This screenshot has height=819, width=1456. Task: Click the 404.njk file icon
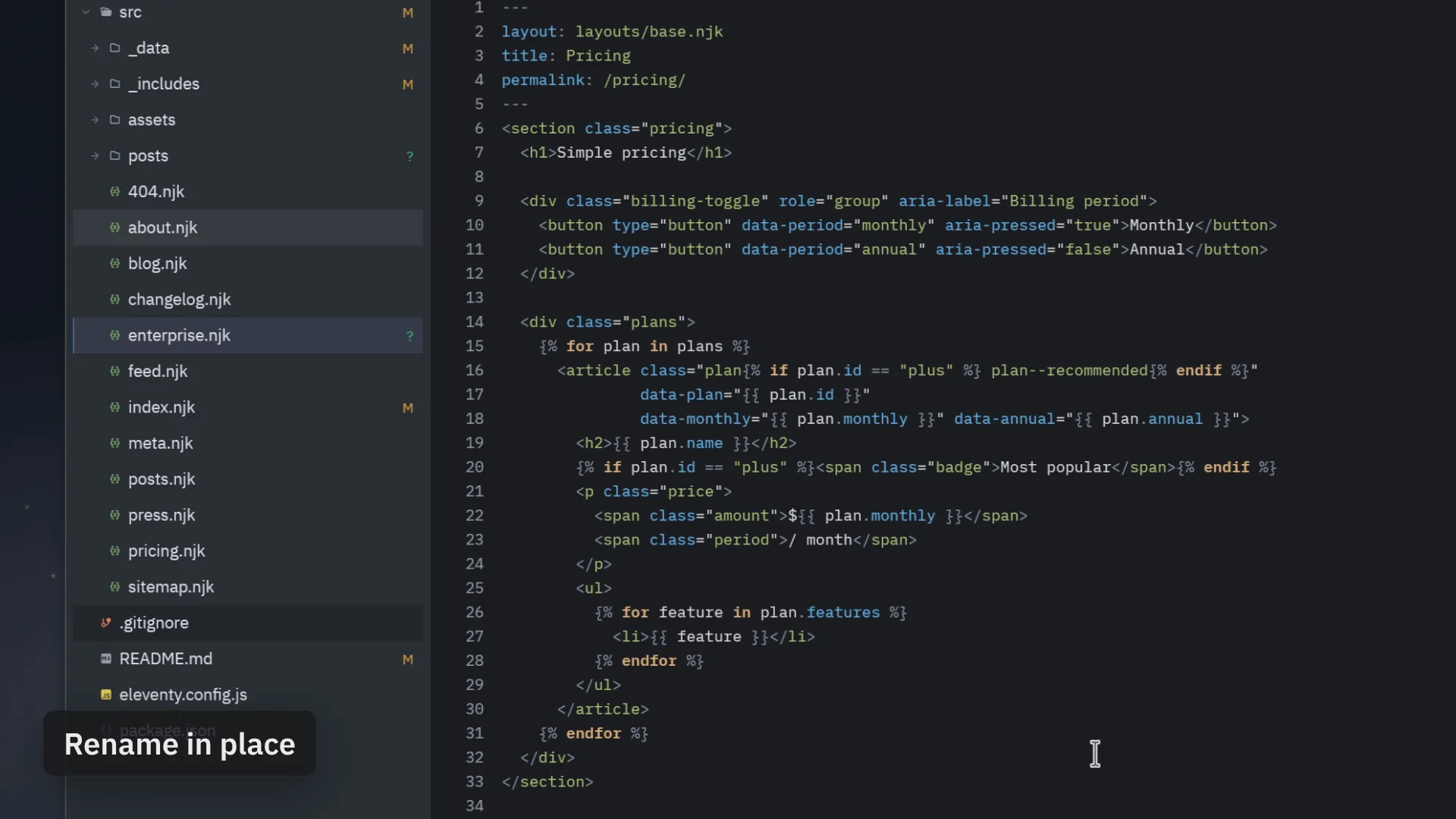(x=115, y=192)
